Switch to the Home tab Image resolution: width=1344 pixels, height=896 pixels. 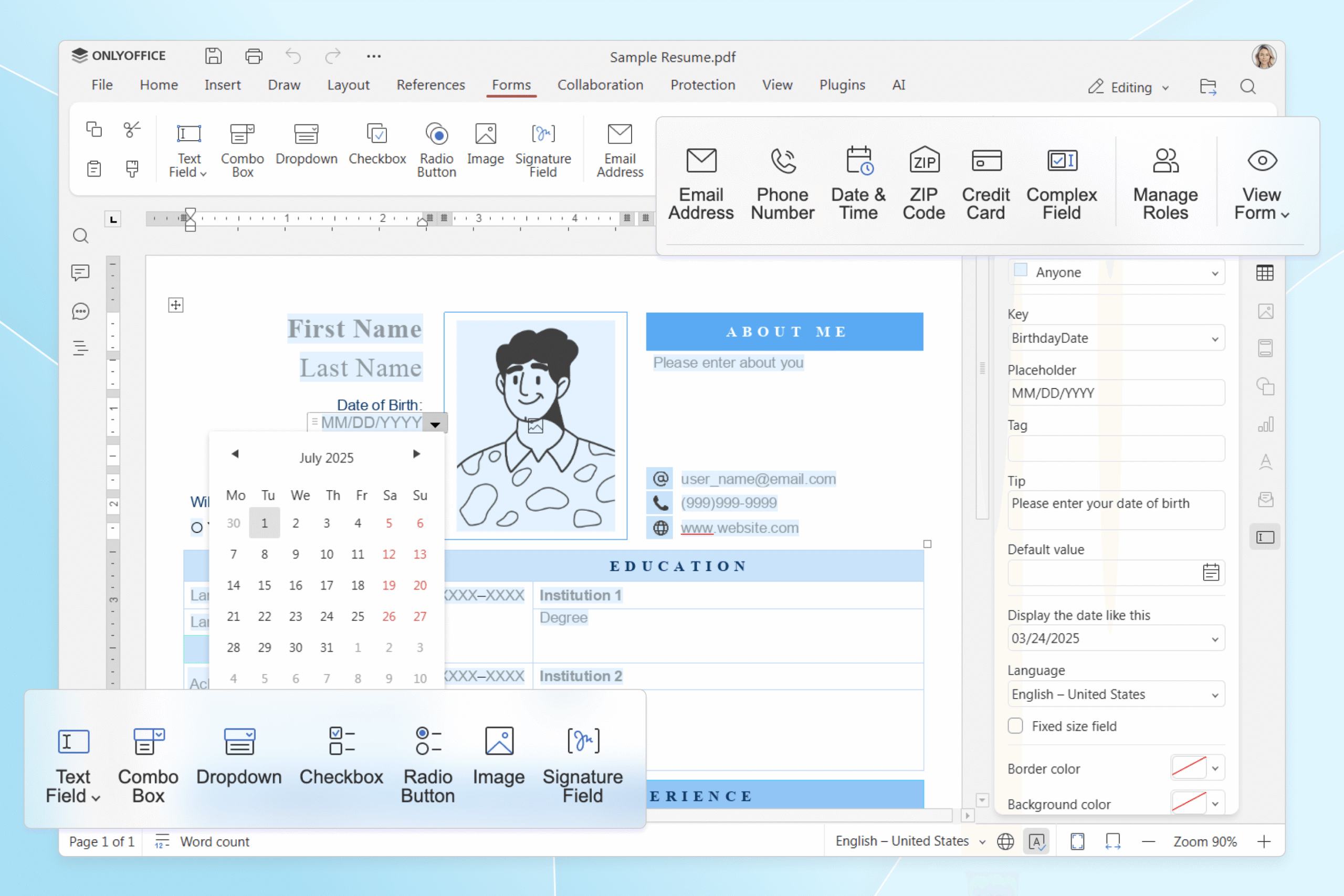[x=159, y=85]
